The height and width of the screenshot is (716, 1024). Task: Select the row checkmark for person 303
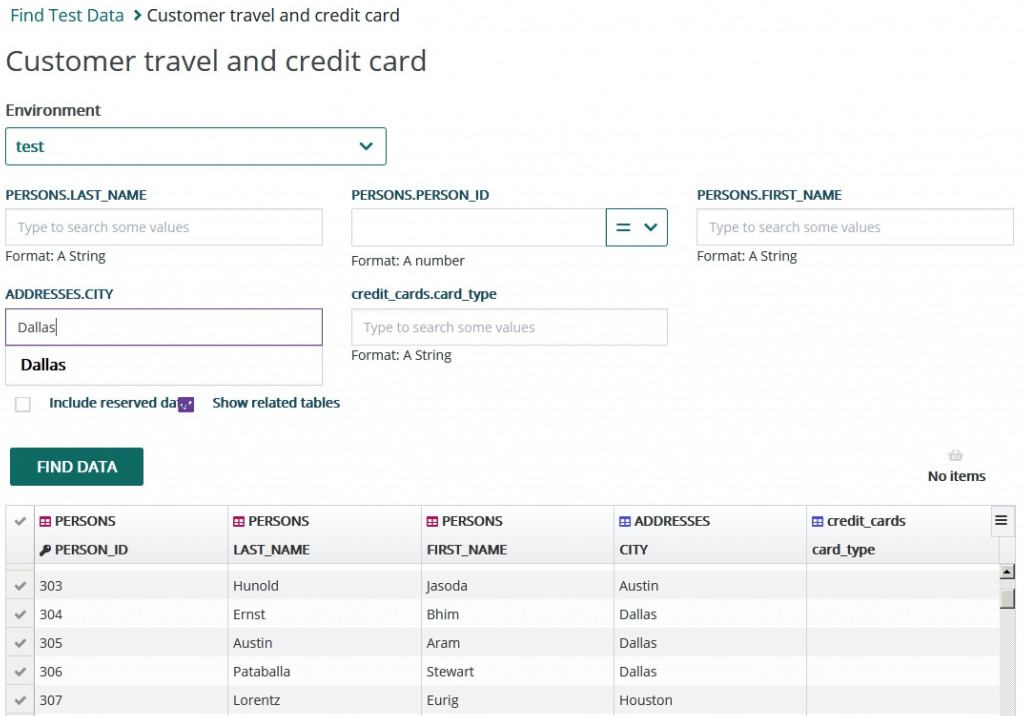tap(20, 586)
